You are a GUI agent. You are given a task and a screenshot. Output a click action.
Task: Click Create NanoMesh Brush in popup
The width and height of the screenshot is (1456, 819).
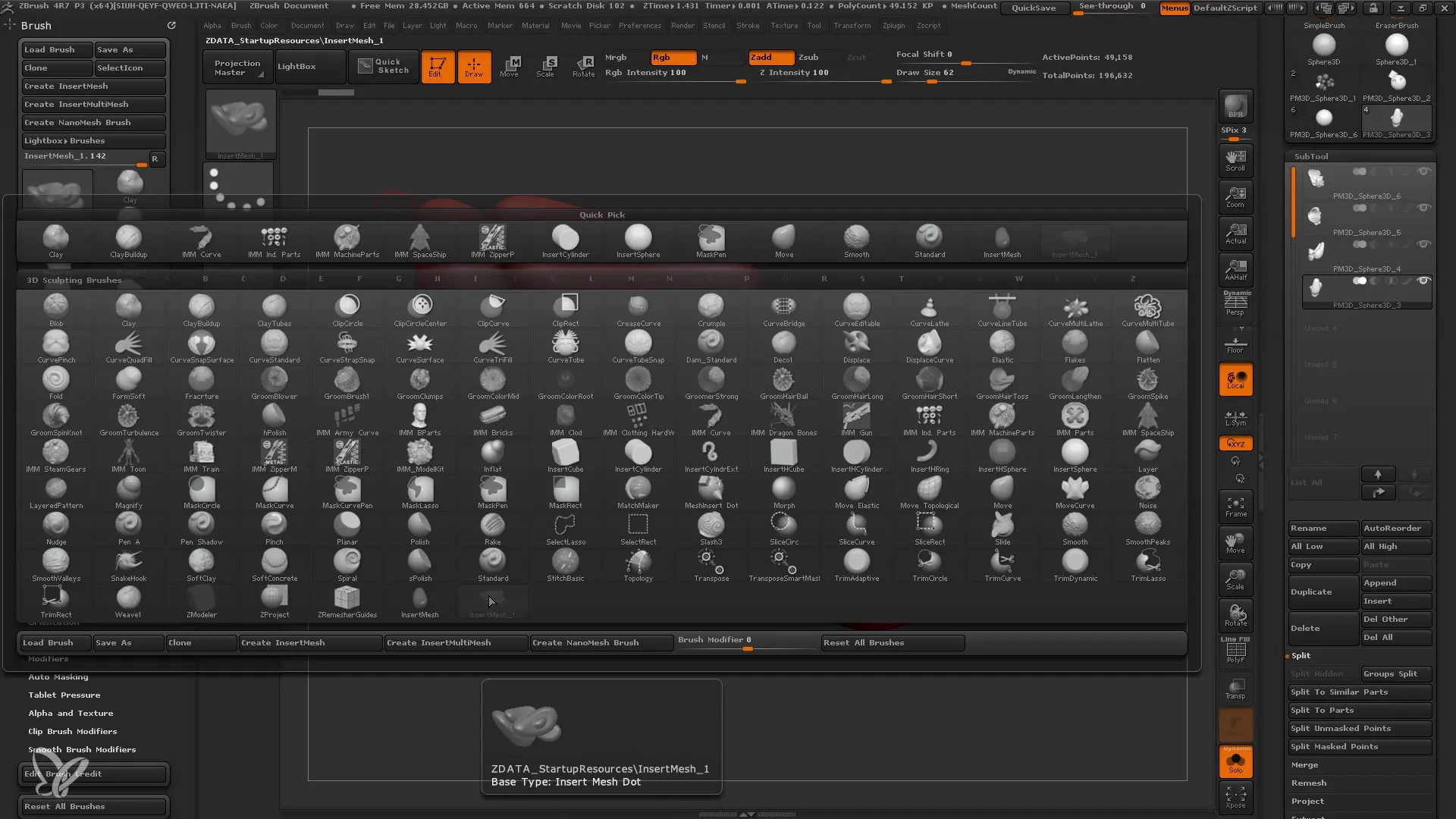click(x=601, y=643)
